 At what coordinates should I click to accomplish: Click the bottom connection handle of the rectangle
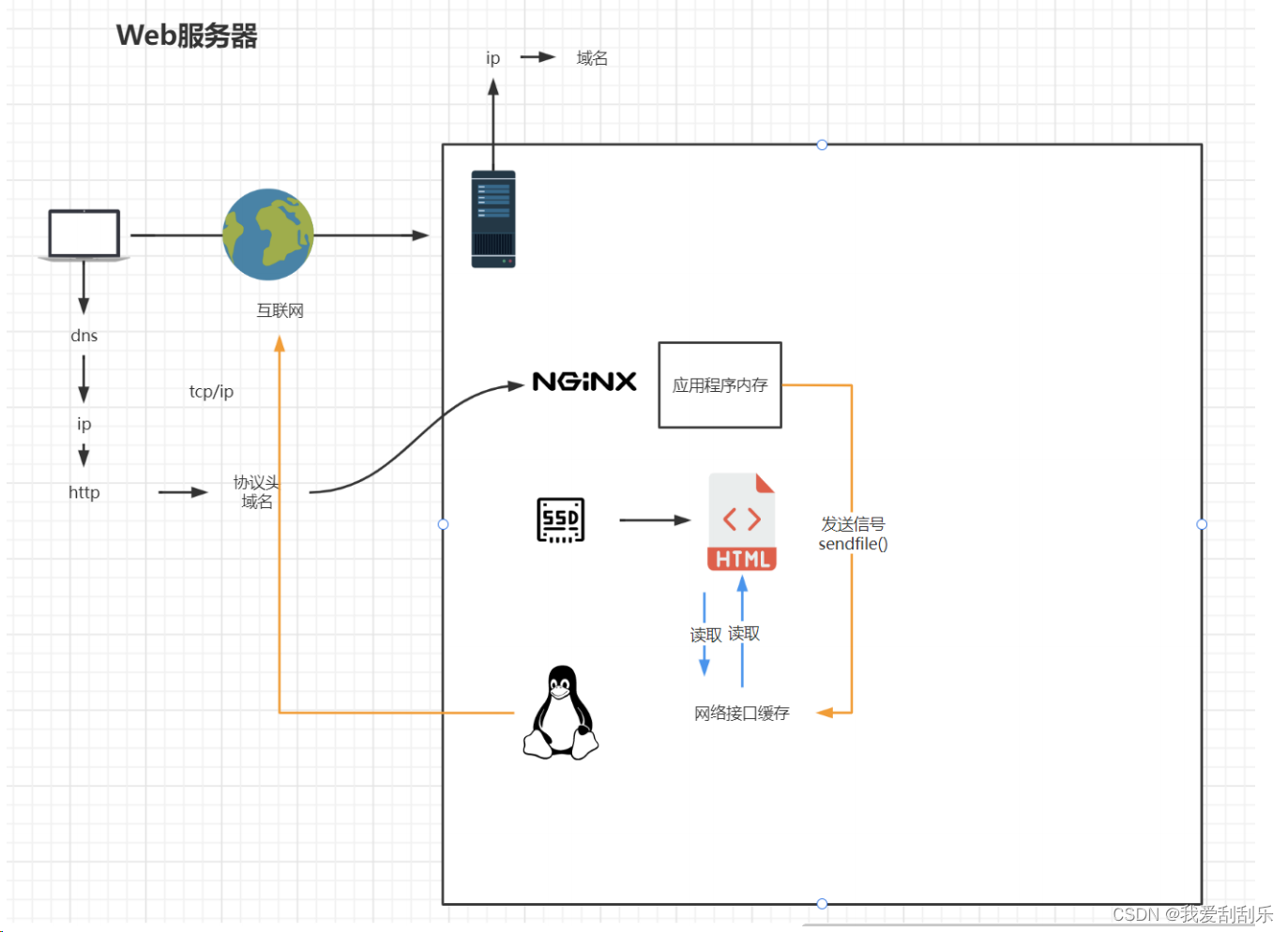tap(822, 903)
